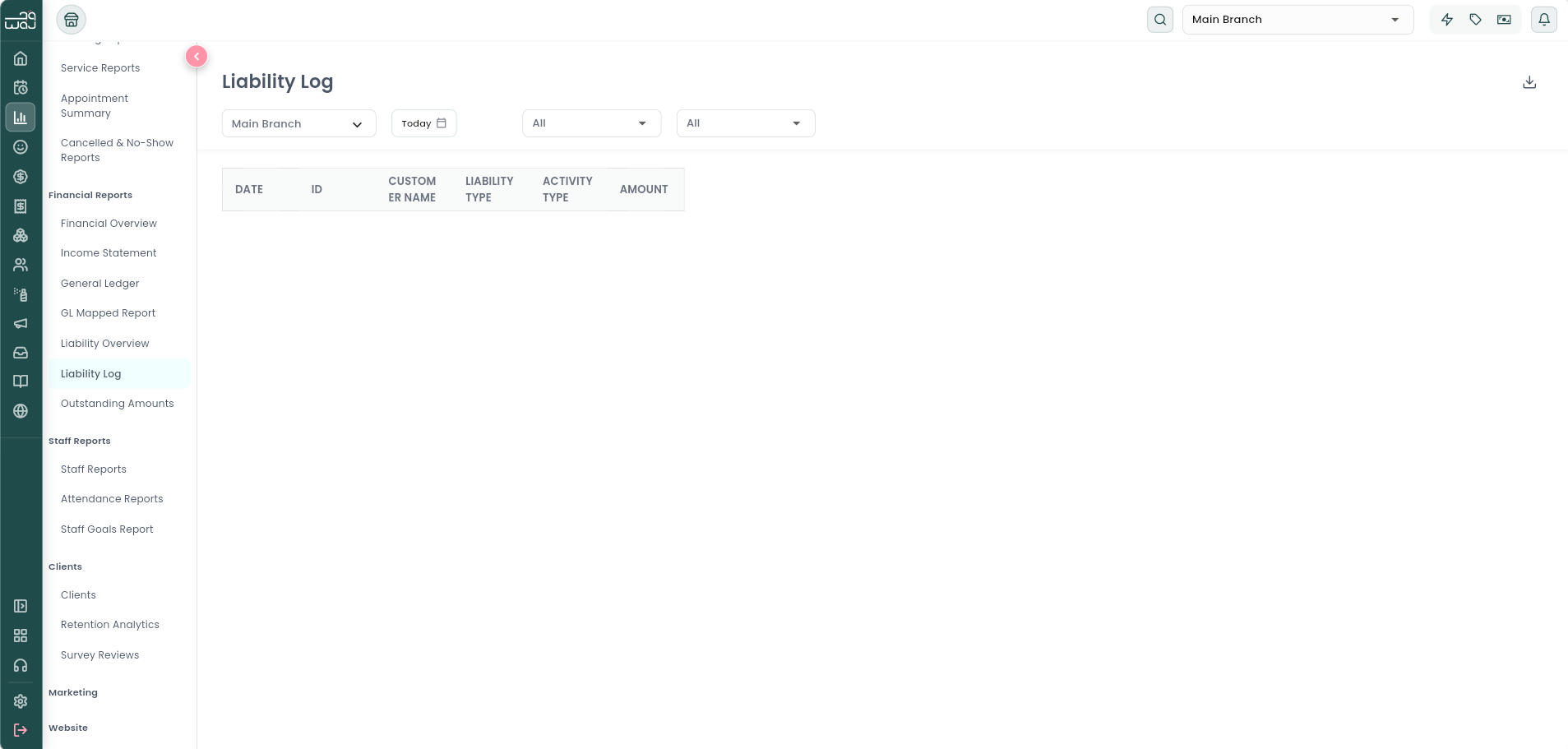Open Clients report item
This screenshot has width=1568, height=749.
(x=78, y=595)
